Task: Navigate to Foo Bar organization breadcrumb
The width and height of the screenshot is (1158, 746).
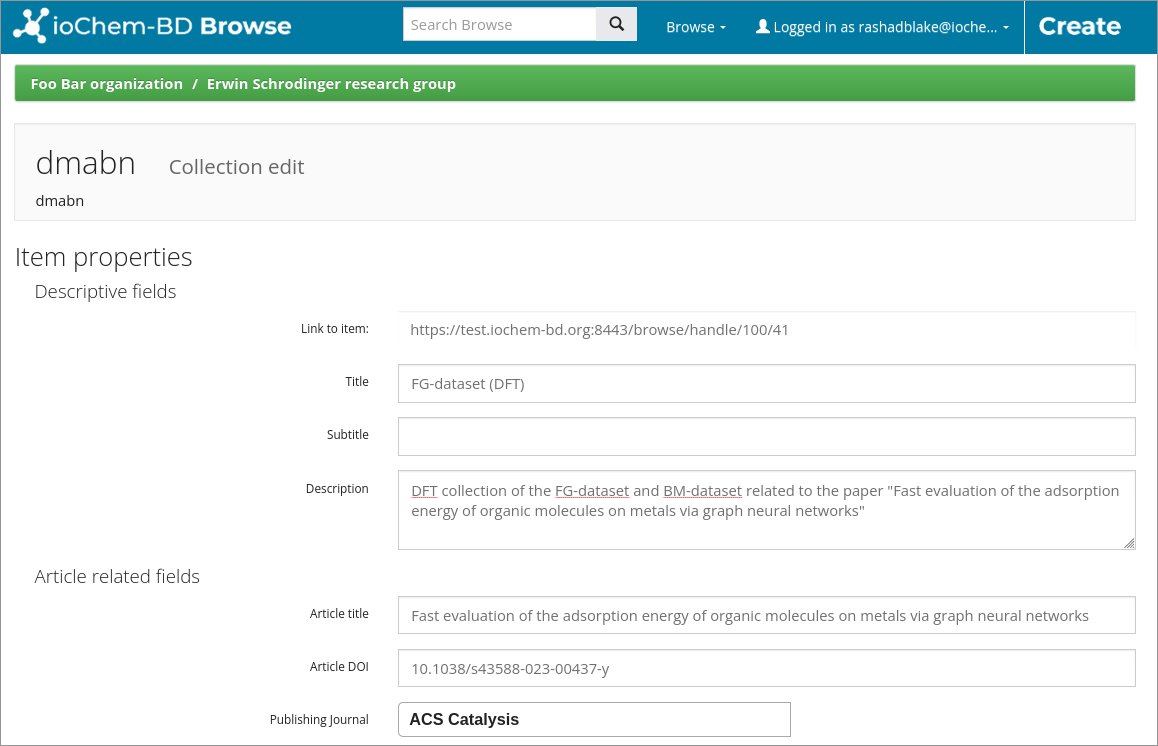Action: click(106, 84)
